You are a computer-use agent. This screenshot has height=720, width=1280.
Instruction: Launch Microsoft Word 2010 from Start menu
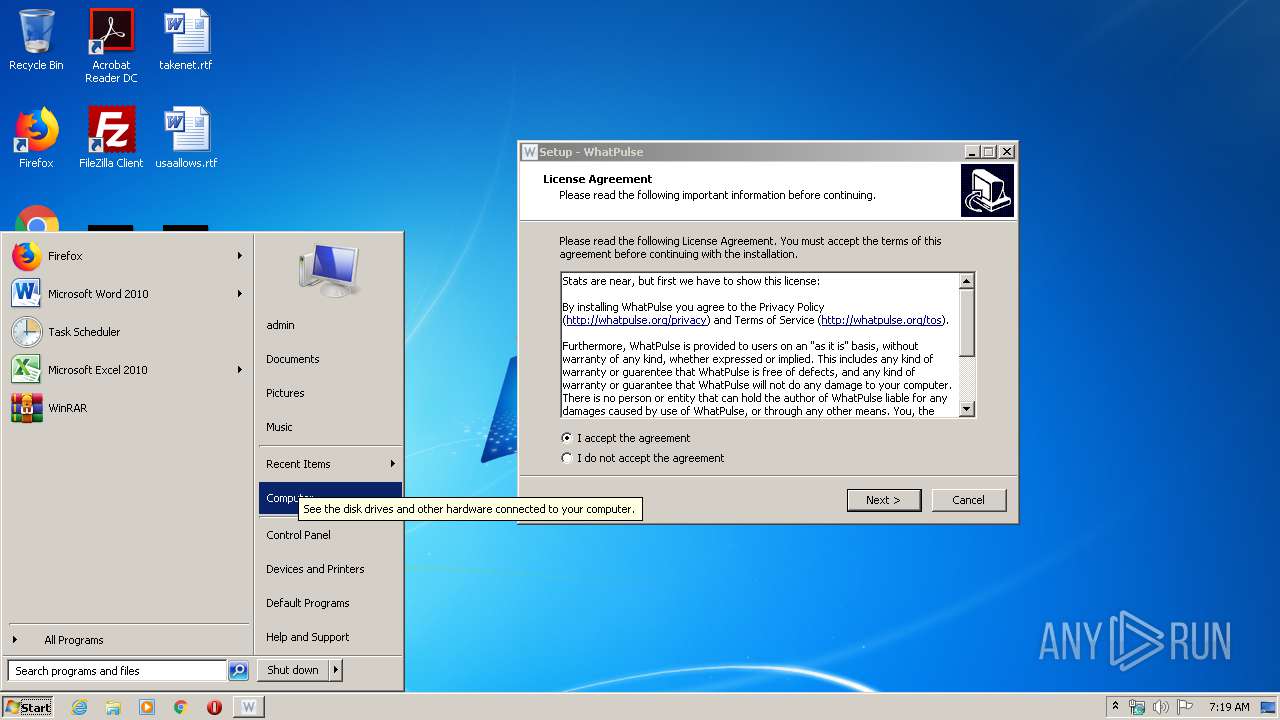point(128,294)
